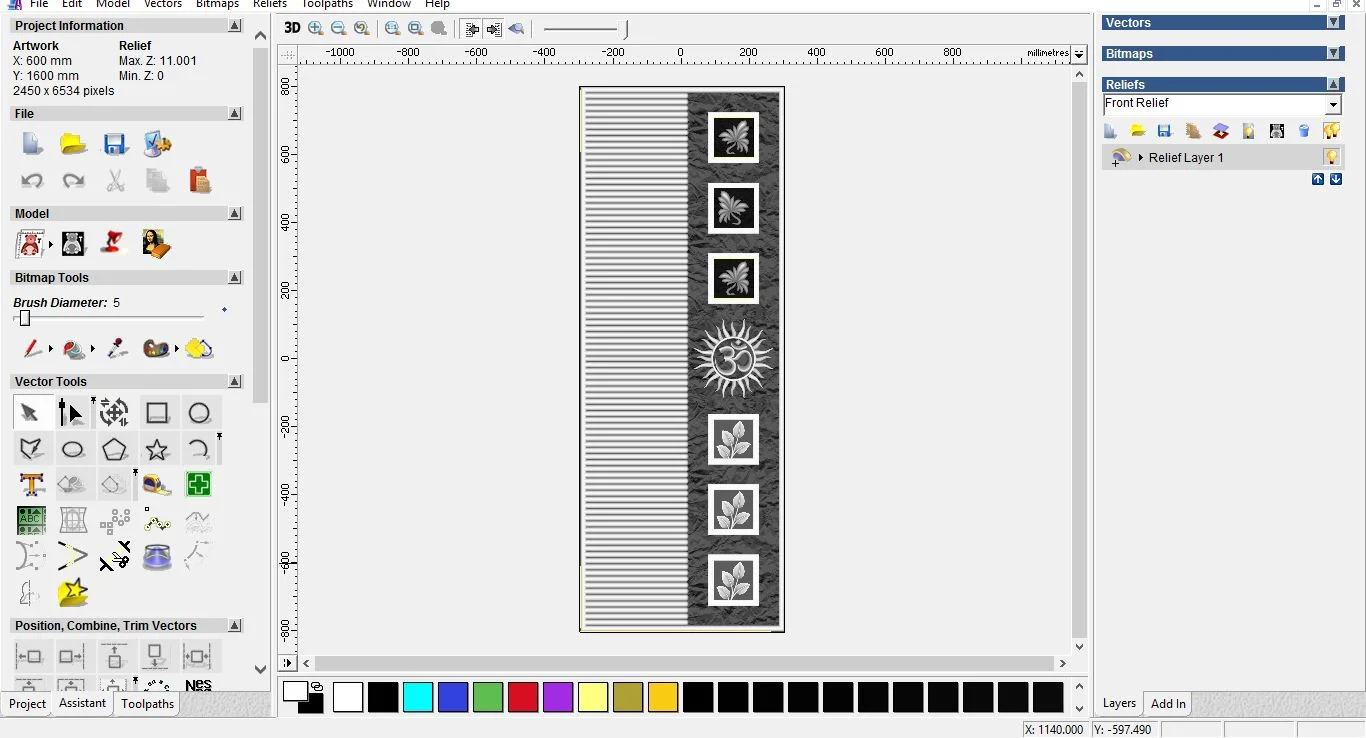This screenshot has width=1366, height=738.
Task: Click the Paste clipboard icon
Action: (x=200, y=180)
